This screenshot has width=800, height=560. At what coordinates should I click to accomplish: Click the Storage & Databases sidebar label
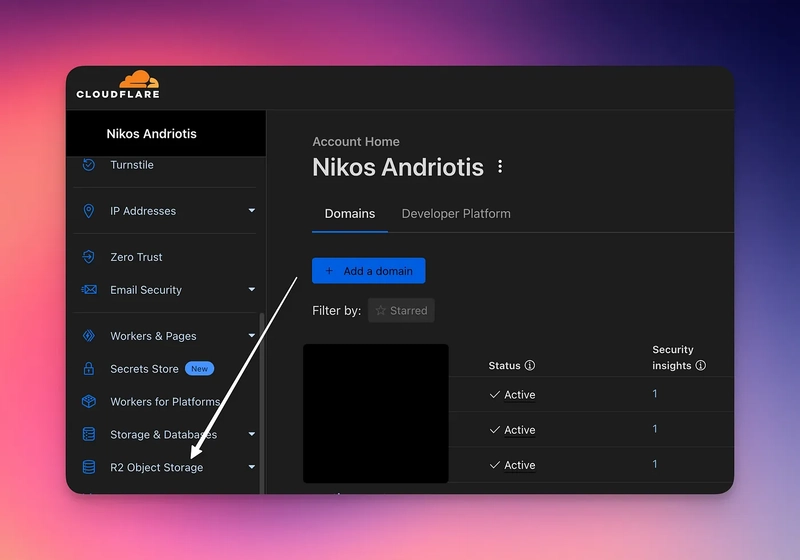click(164, 435)
